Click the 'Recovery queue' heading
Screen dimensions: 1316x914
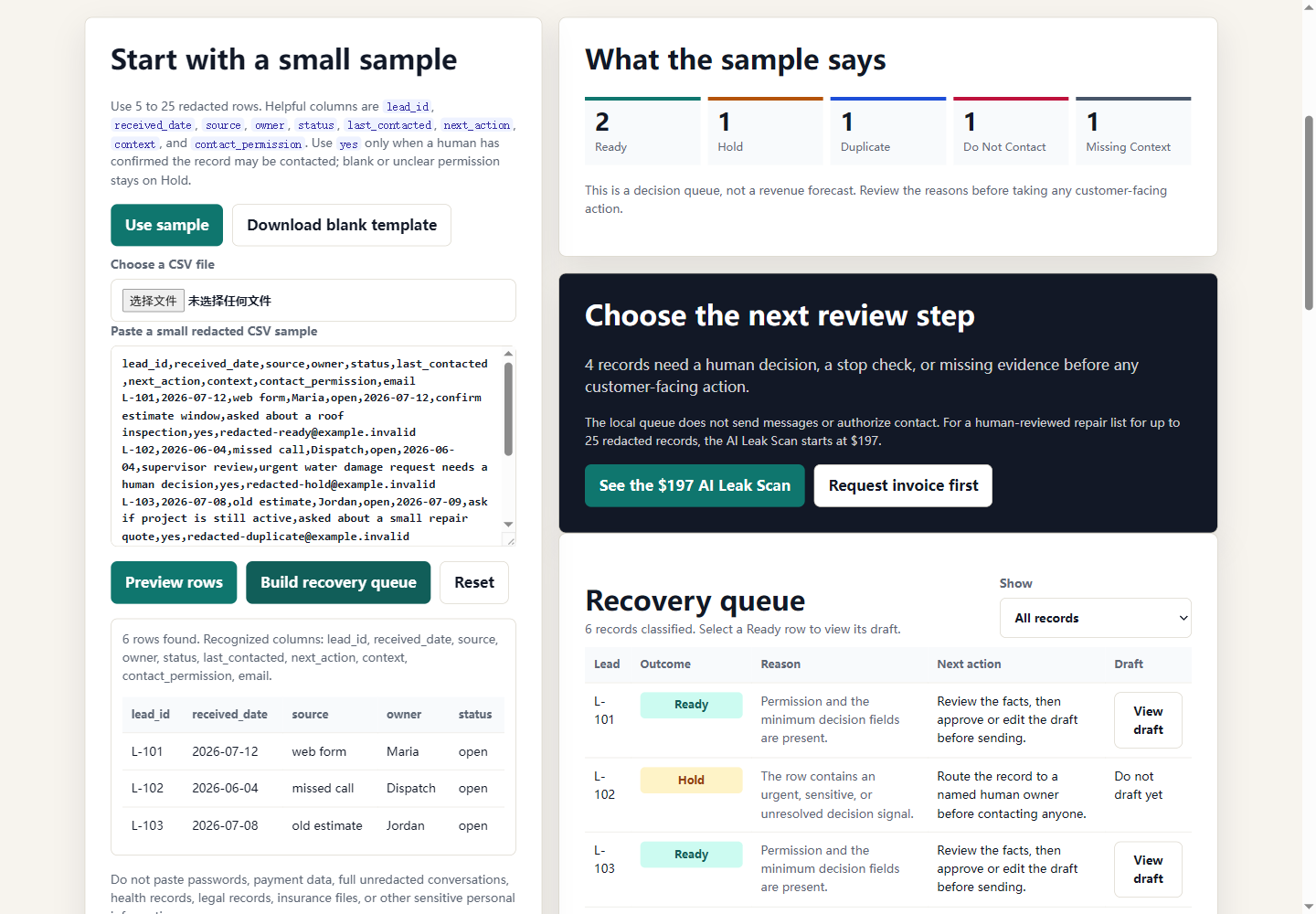pyautogui.click(x=695, y=600)
